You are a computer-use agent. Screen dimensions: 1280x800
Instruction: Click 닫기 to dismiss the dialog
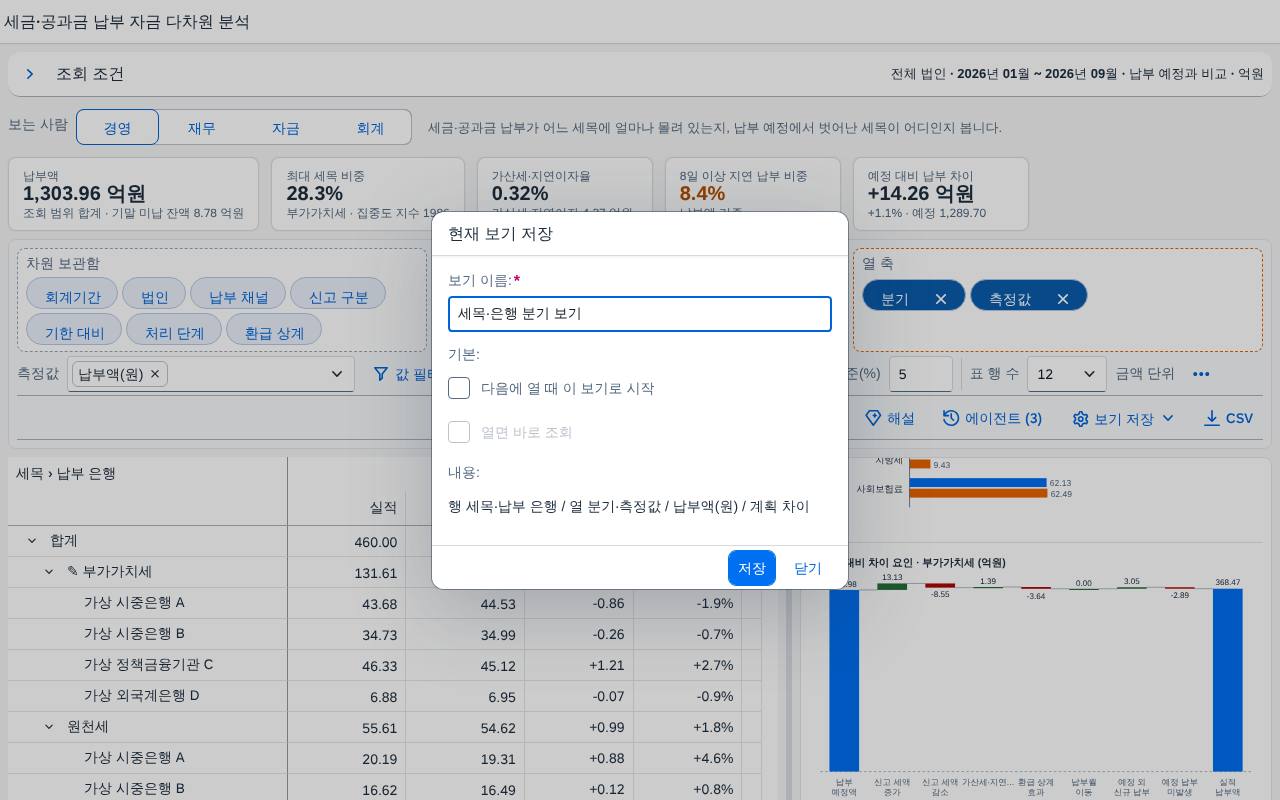point(808,568)
